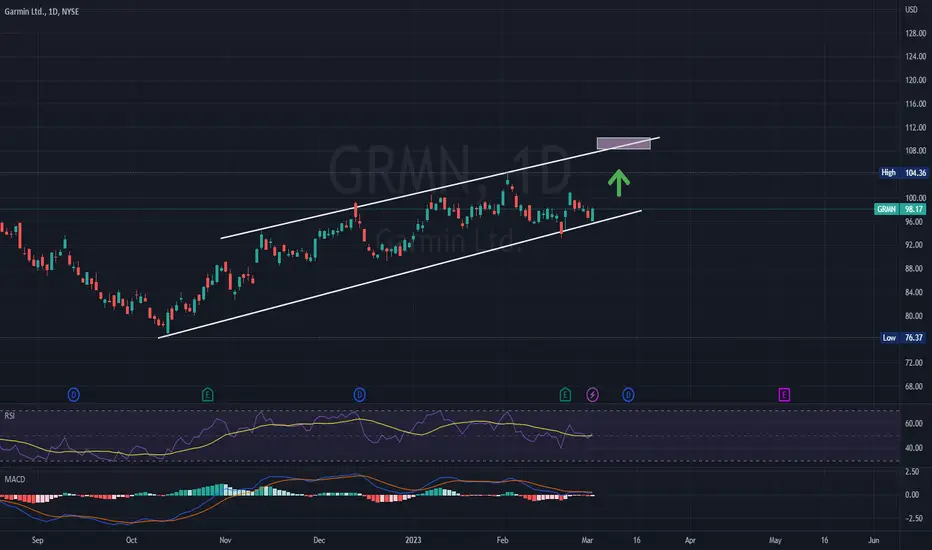
Task: Open the September dividend marker D
Action: [74, 394]
